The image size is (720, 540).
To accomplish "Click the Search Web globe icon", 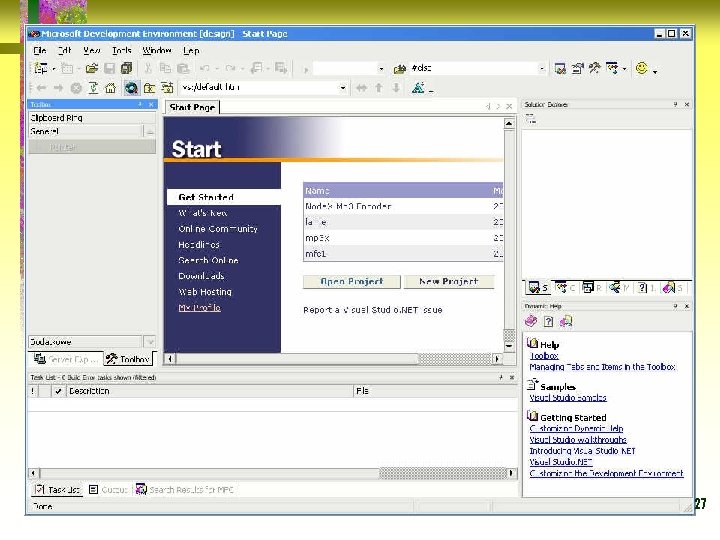I will pos(131,88).
